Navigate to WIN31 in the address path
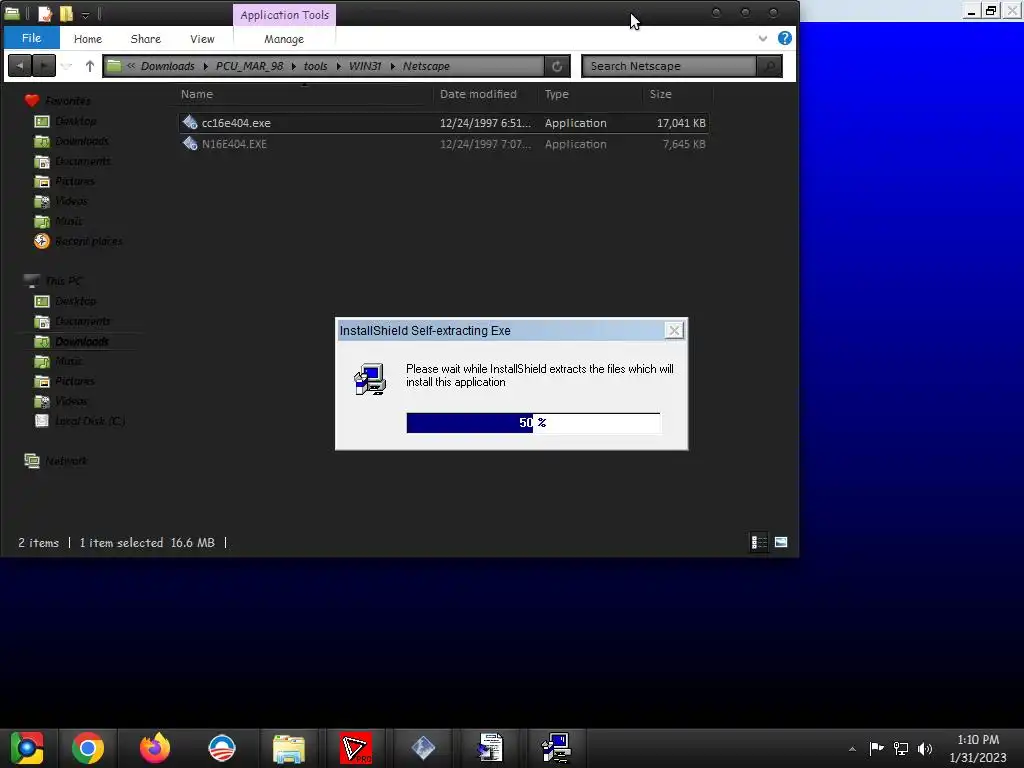 pyautogui.click(x=364, y=66)
